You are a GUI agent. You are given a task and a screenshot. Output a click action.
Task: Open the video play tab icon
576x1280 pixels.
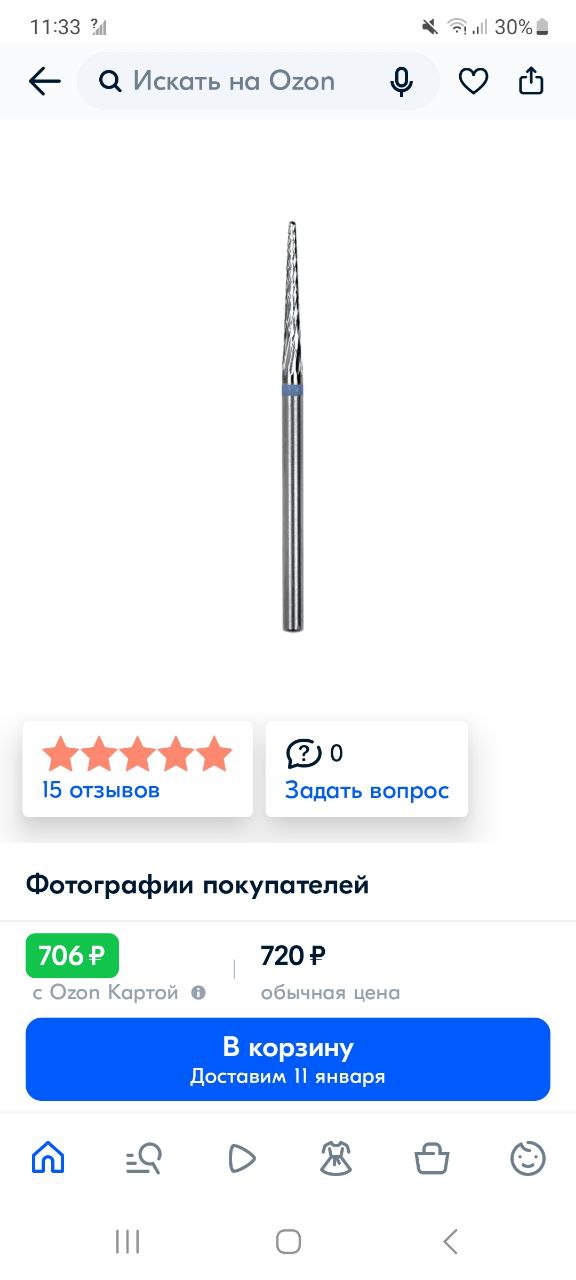point(241,1158)
